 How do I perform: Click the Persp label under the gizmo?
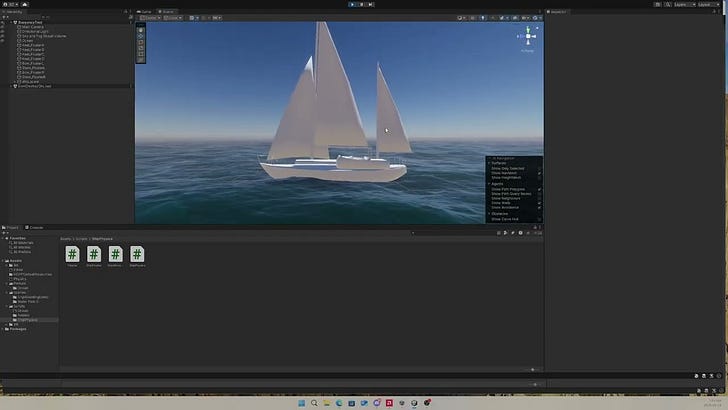point(527,51)
